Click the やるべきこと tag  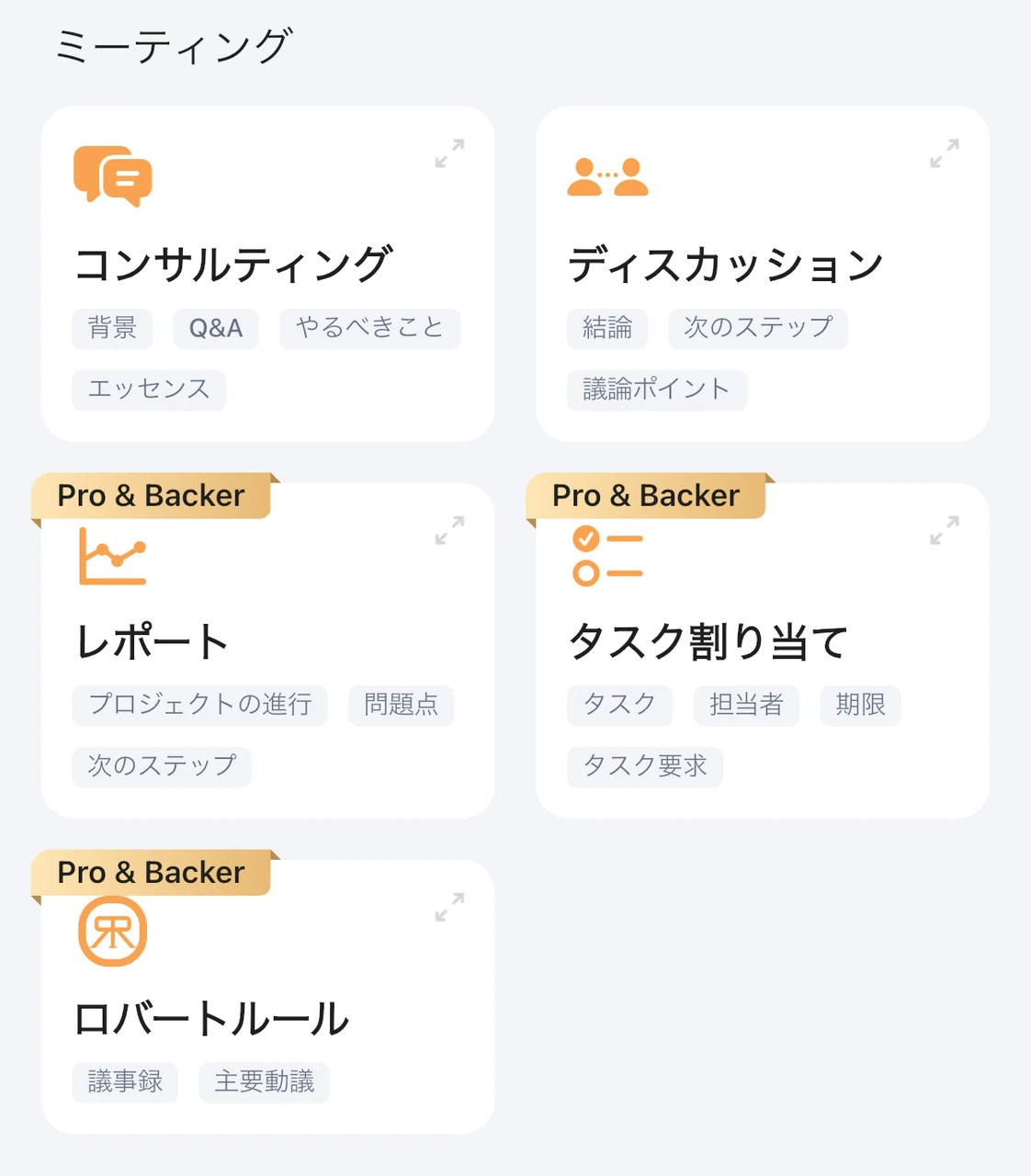coord(369,328)
